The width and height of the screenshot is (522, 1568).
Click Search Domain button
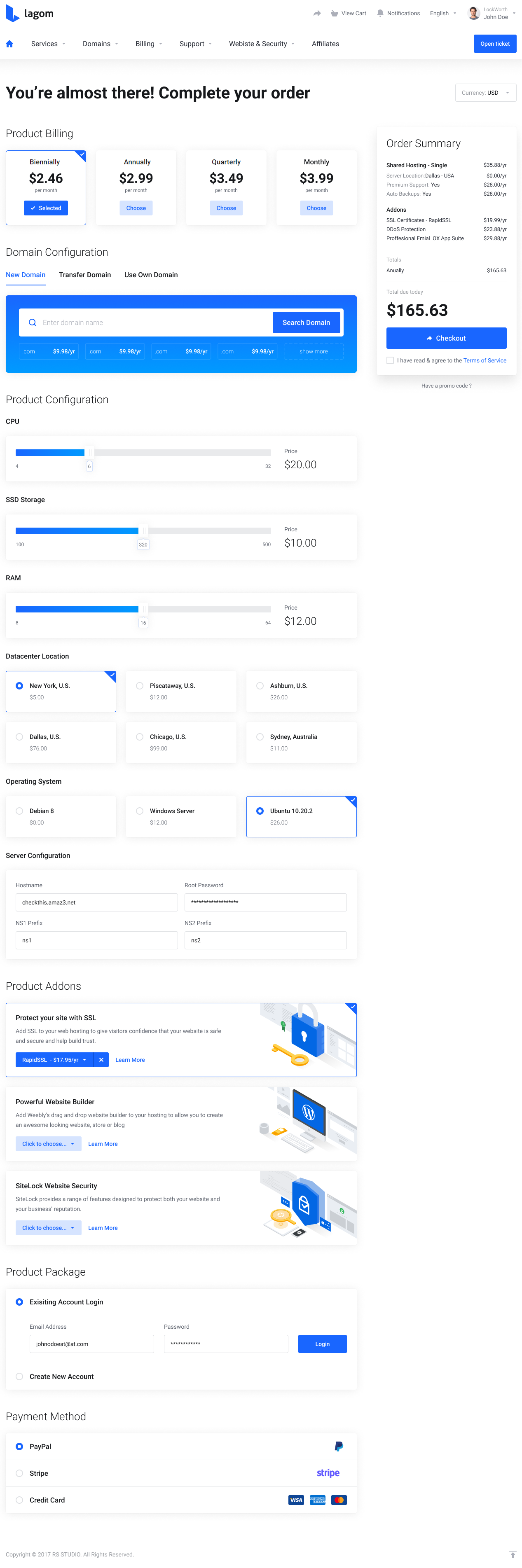(x=306, y=322)
